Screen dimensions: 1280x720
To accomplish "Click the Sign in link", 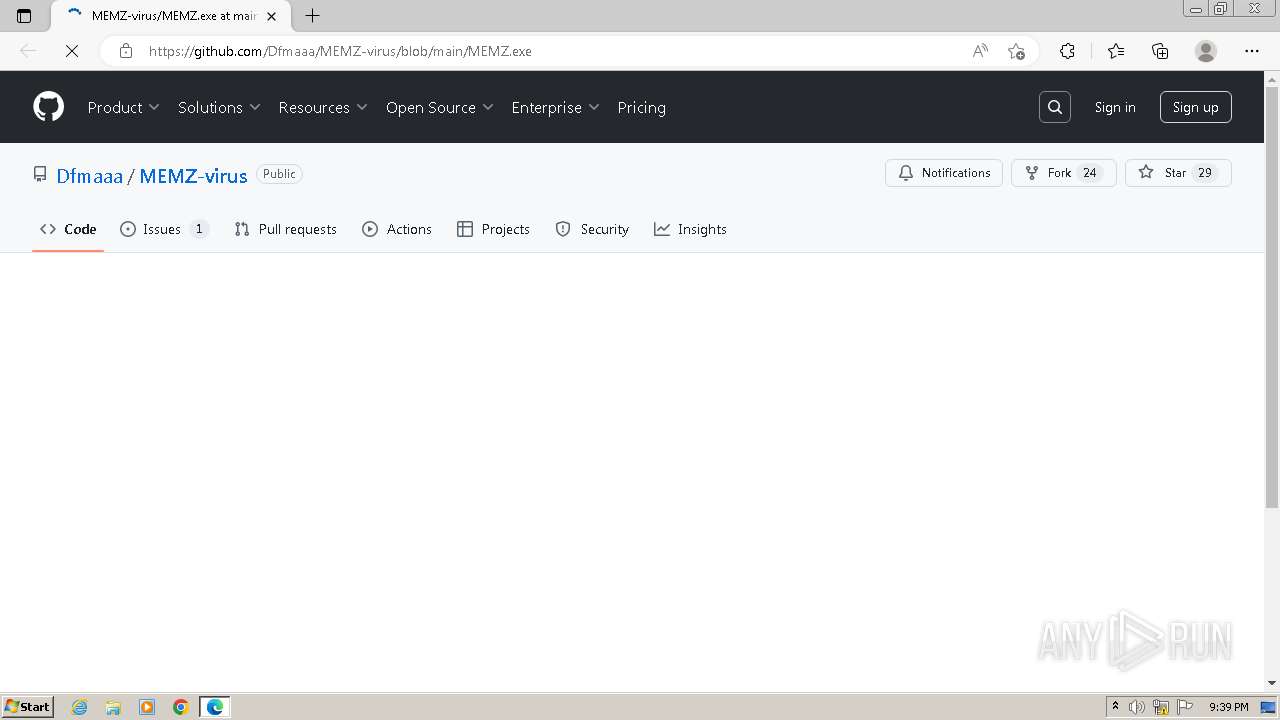I will point(1115,107).
